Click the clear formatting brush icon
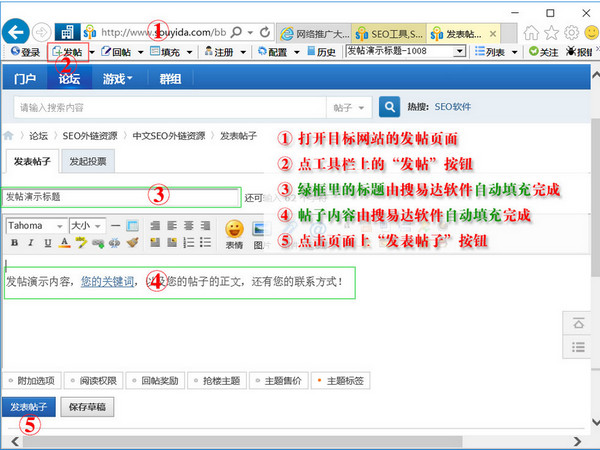This screenshot has height=450, width=600. [x=132, y=243]
